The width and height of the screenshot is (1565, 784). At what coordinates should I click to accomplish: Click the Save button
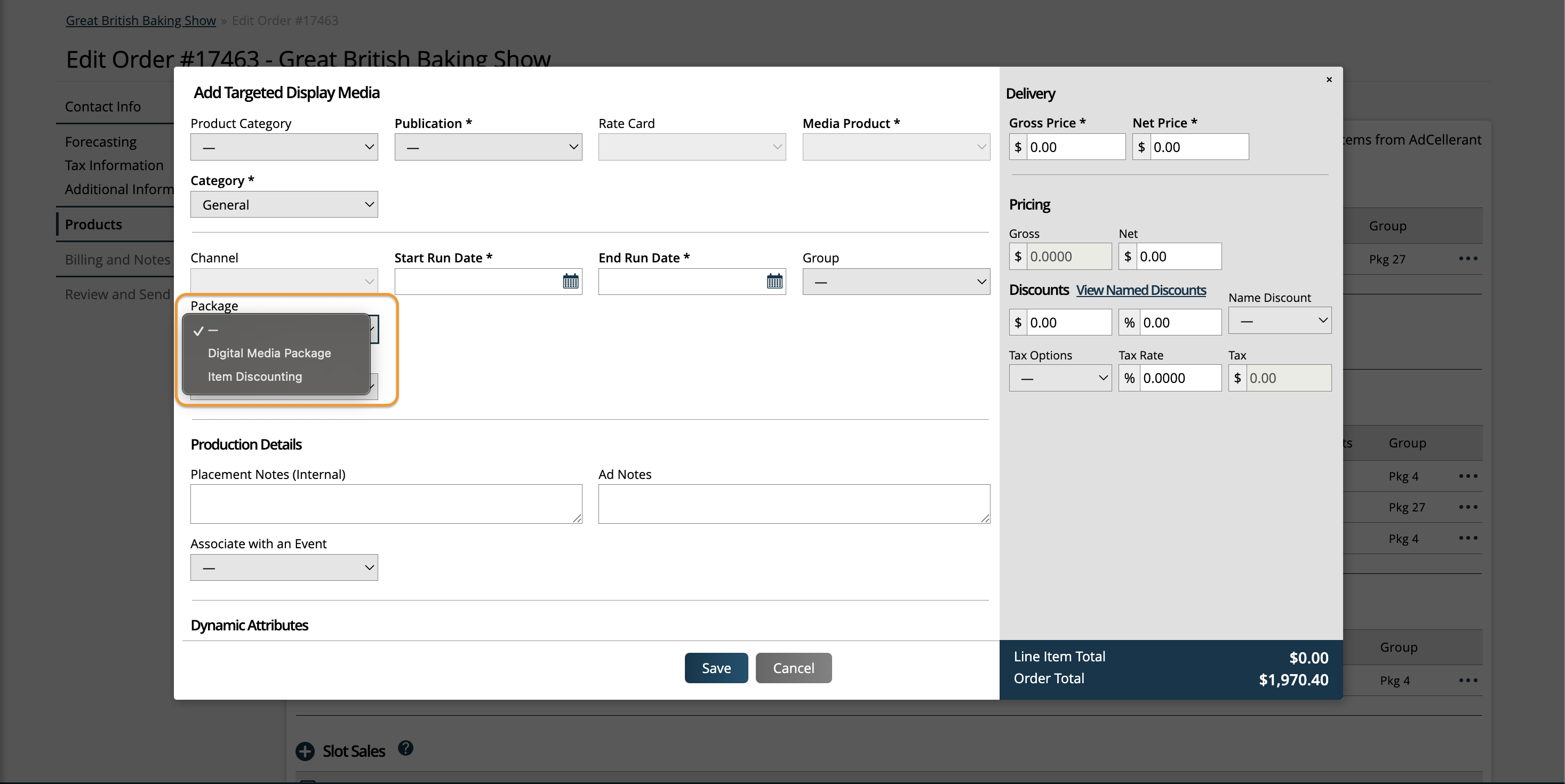[x=716, y=668]
